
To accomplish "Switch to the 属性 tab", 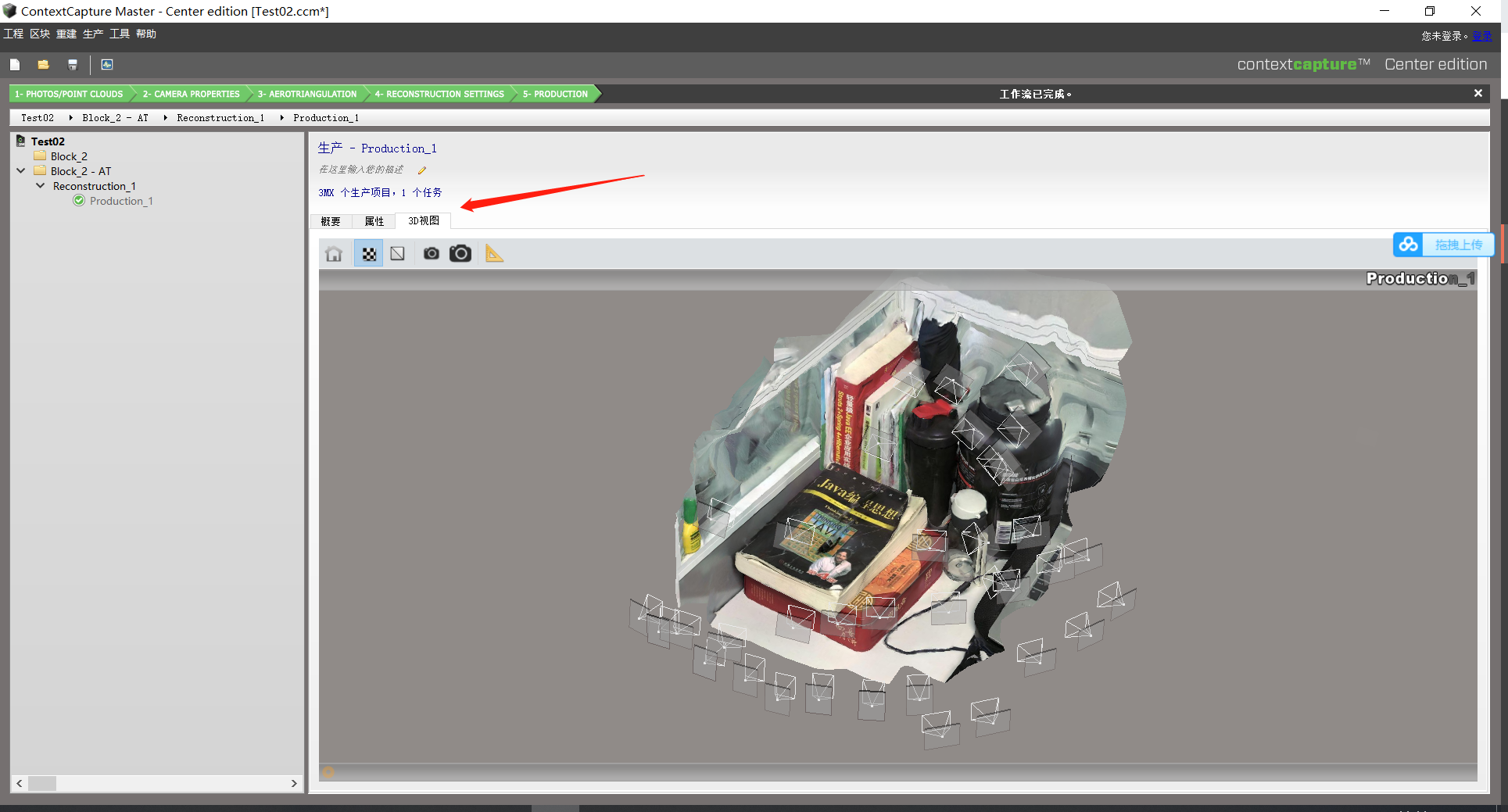I will (374, 221).
